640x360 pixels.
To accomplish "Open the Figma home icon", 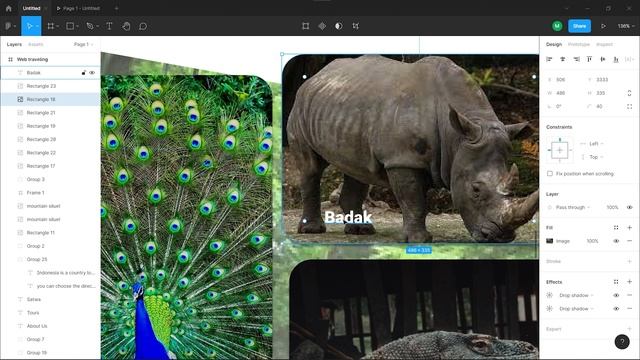I will (9, 8).
